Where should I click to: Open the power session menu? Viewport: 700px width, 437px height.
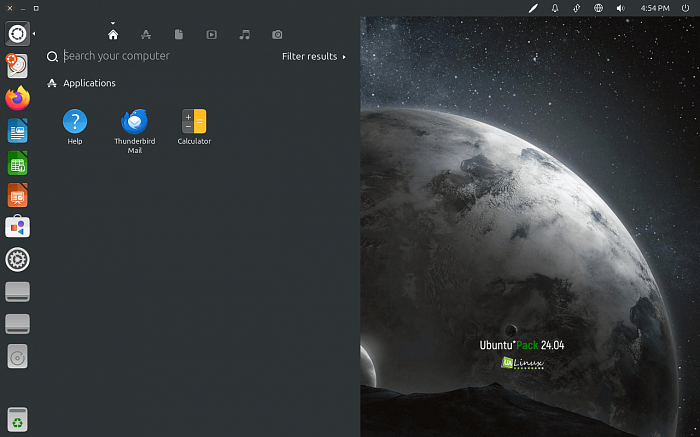click(x=685, y=8)
